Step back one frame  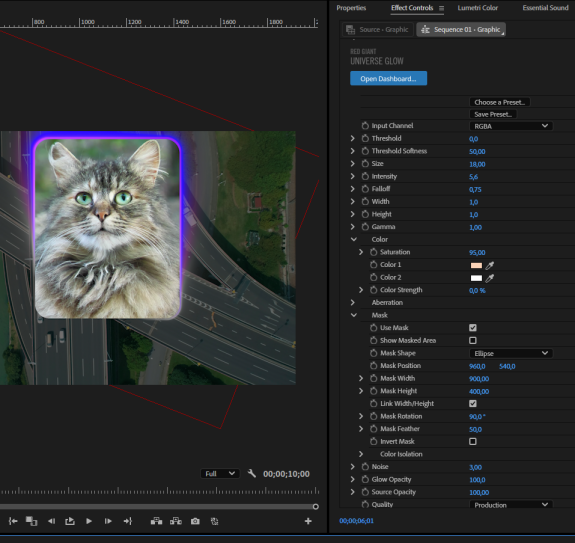(51, 521)
